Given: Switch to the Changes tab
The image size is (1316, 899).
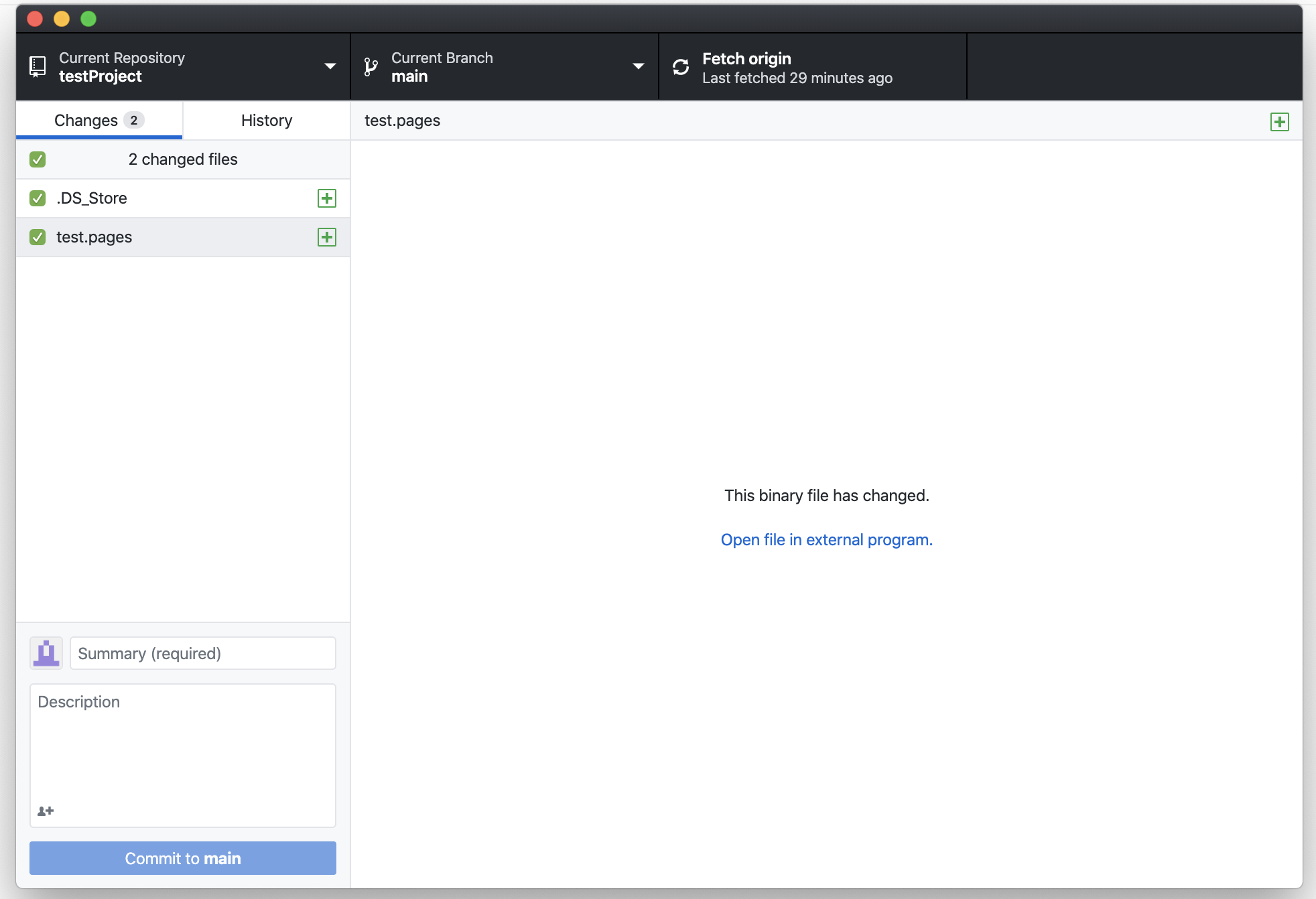Looking at the screenshot, I should coord(98,121).
